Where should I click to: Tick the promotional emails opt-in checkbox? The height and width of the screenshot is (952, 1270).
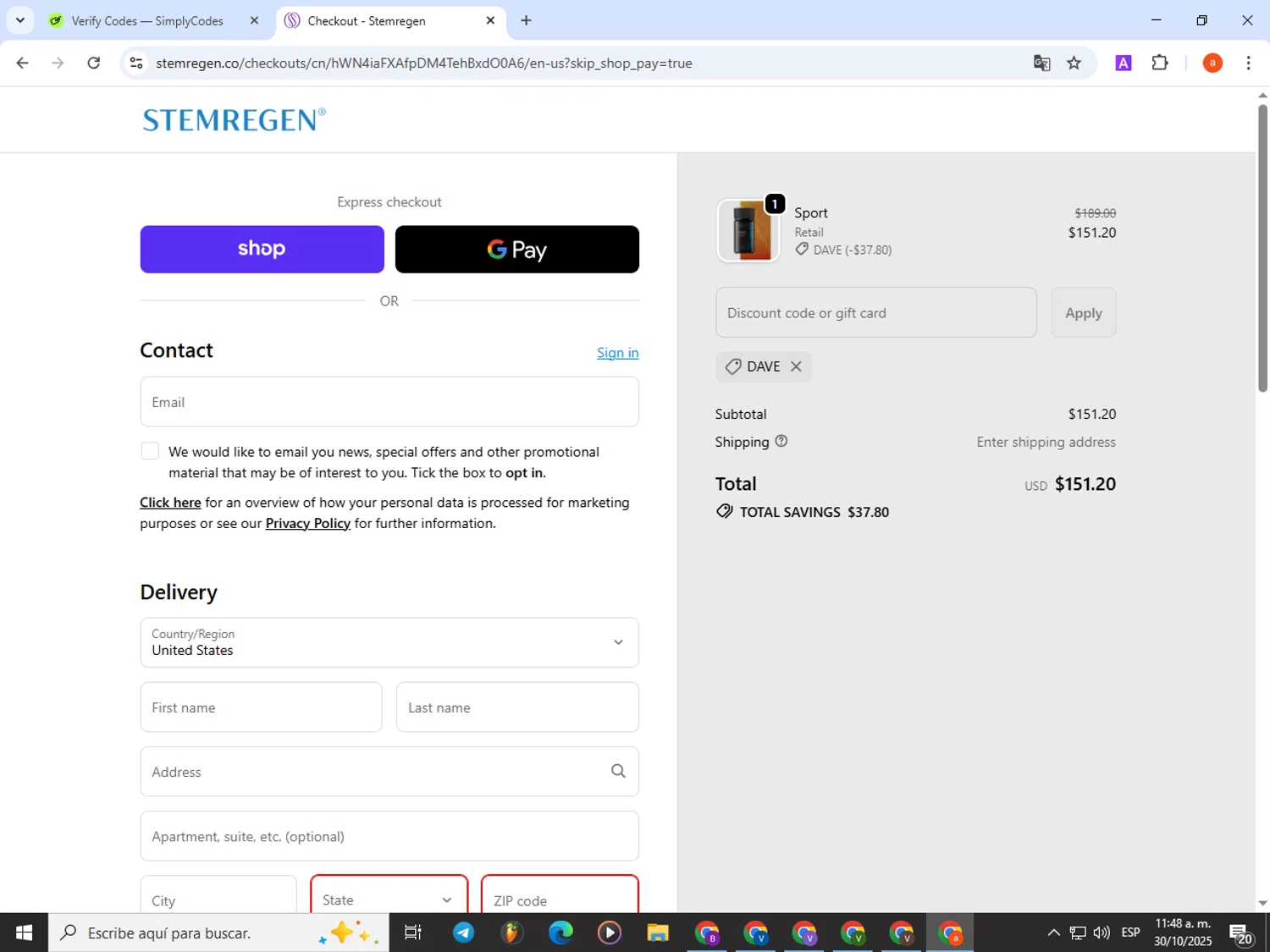[150, 451]
